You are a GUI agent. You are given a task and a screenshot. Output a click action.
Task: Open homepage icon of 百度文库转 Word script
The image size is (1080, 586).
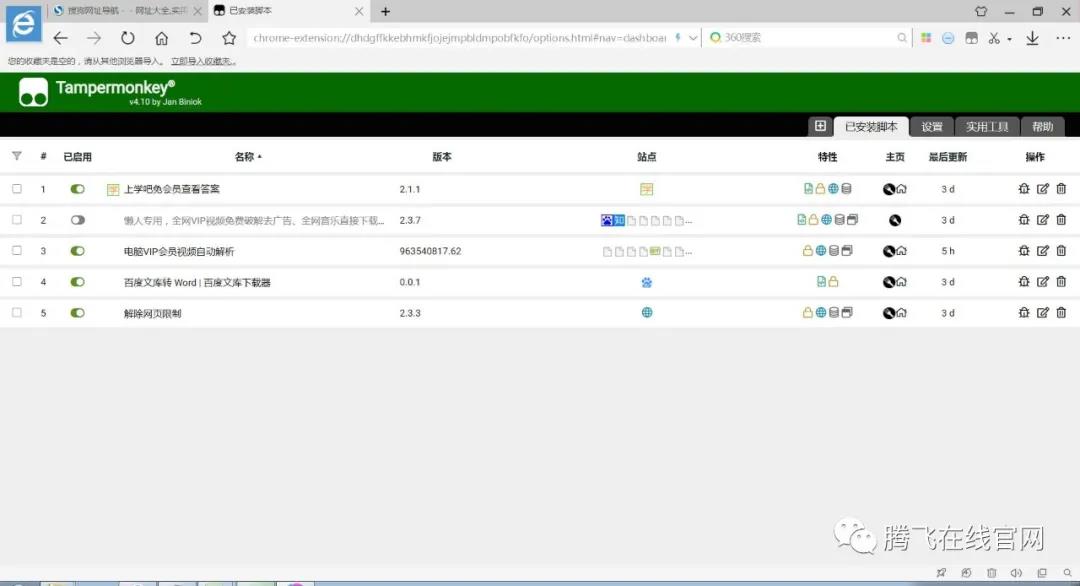click(x=901, y=283)
